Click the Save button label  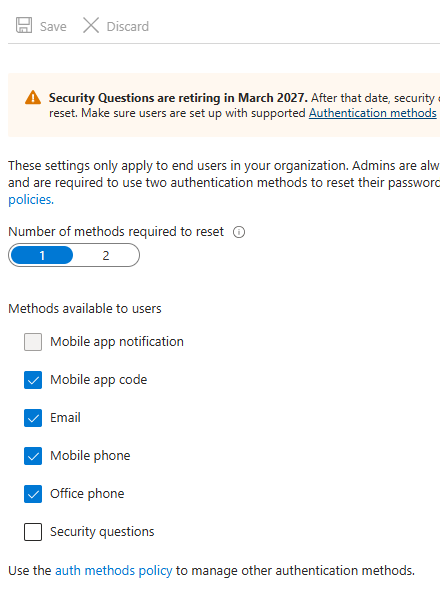[53, 26]
